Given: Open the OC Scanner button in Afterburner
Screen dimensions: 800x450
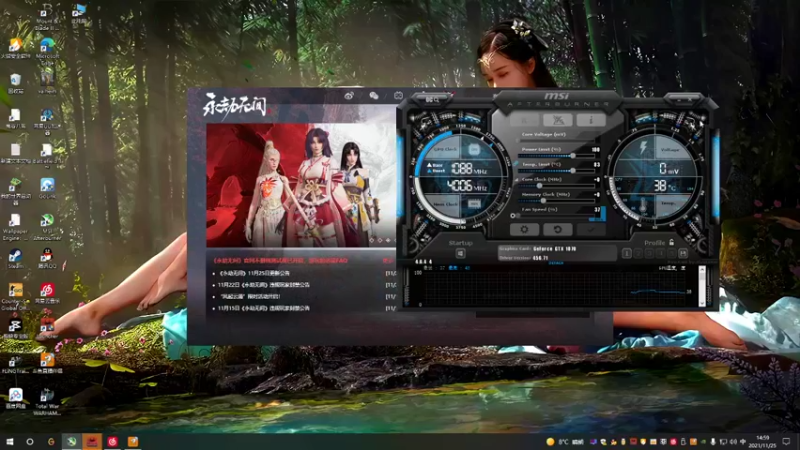Looking at the screenshot, I should pos(557,120).
